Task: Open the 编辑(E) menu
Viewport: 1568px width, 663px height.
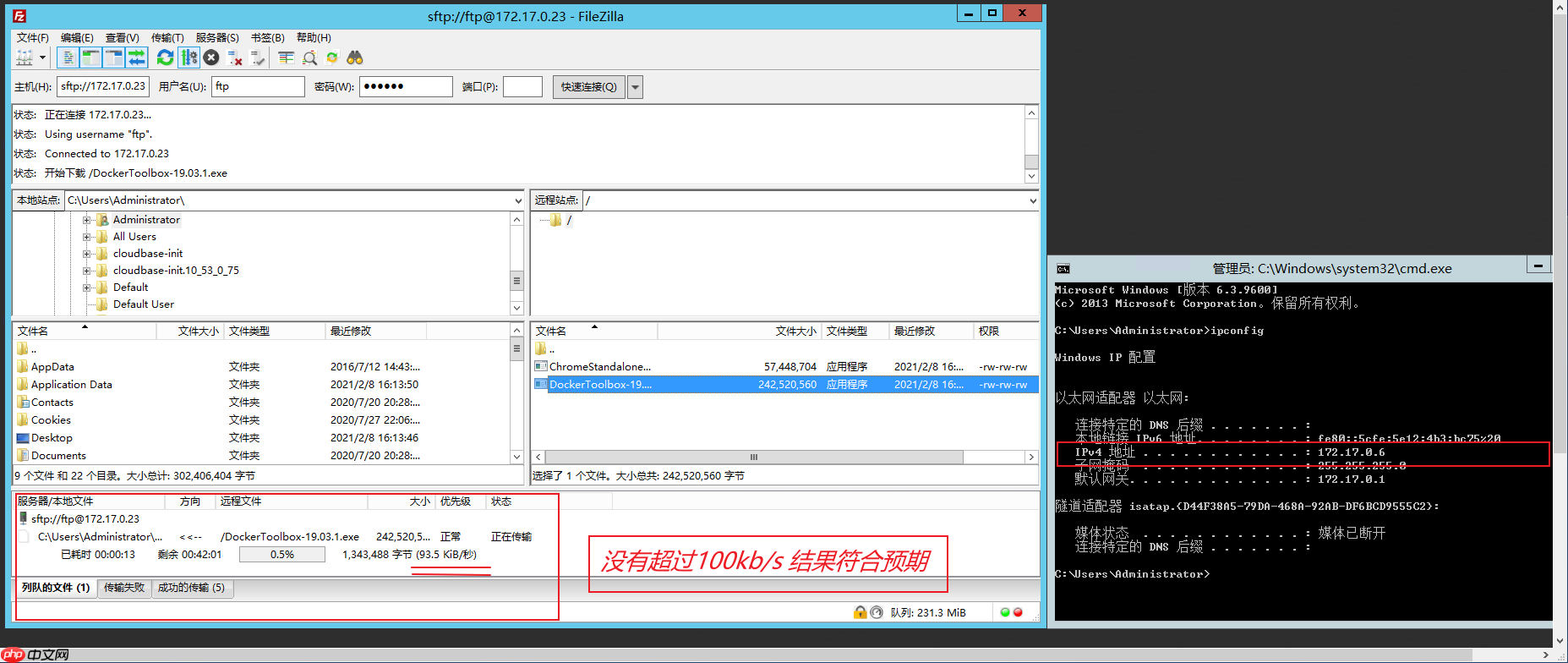Action: pos(77,37)
